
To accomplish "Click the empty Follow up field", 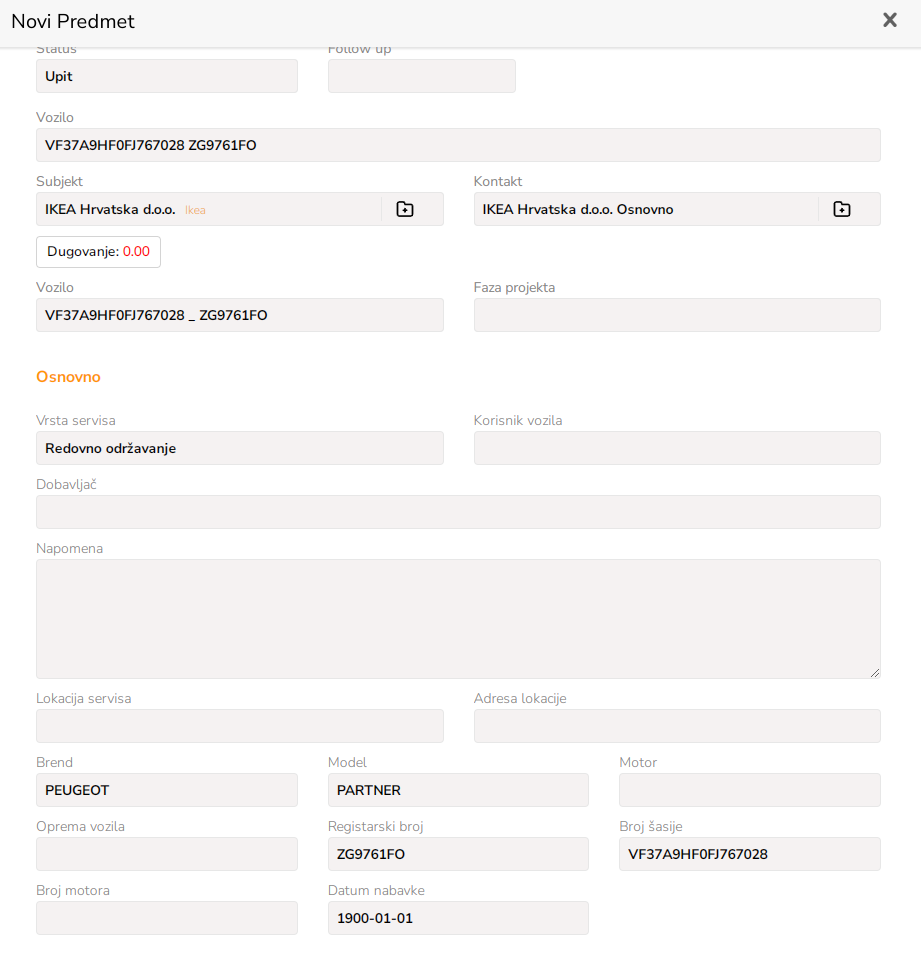I will (422, 76).
